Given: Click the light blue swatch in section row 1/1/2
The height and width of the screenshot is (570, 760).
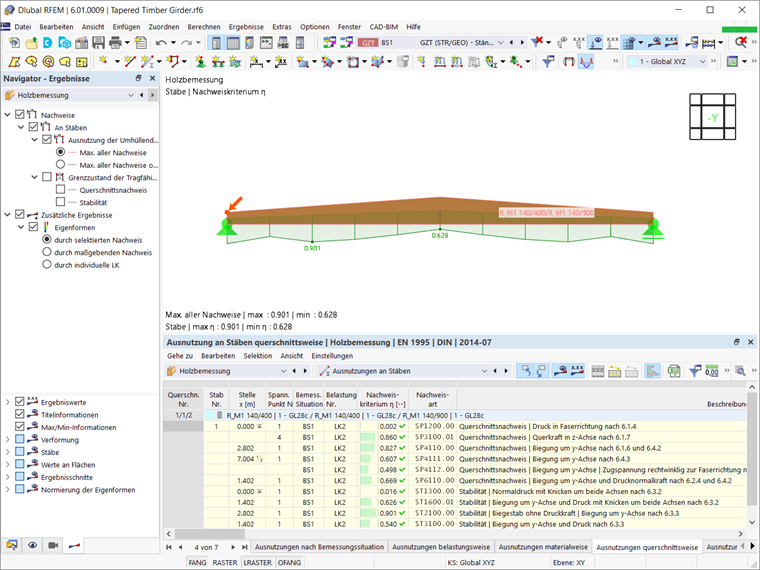Looking at the screenshot, I should click(209, 415).
